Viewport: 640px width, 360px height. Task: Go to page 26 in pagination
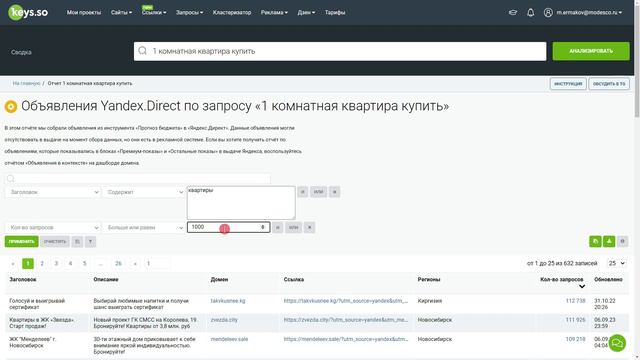[118, 264]
